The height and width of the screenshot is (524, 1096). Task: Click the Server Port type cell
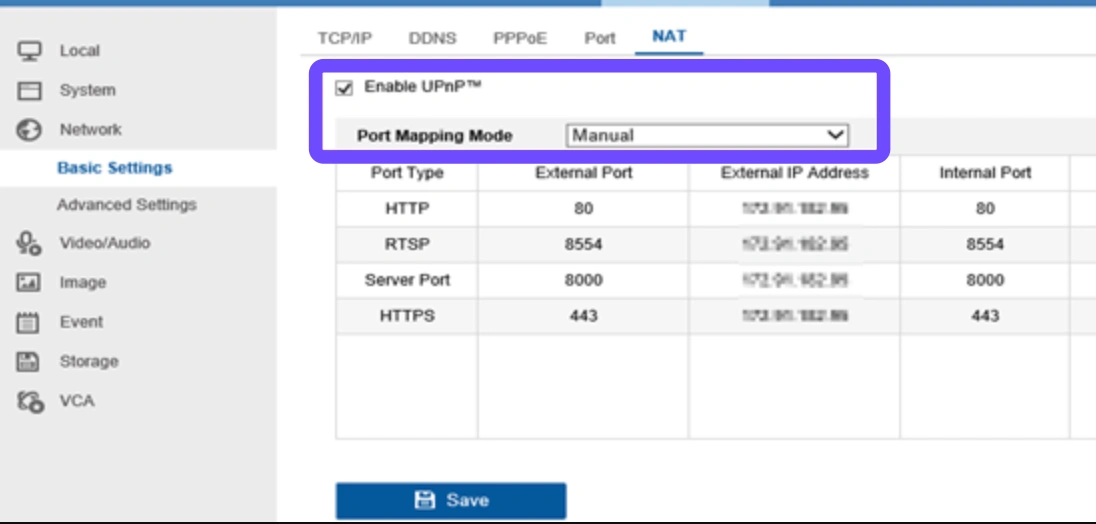tap(407, 280)
